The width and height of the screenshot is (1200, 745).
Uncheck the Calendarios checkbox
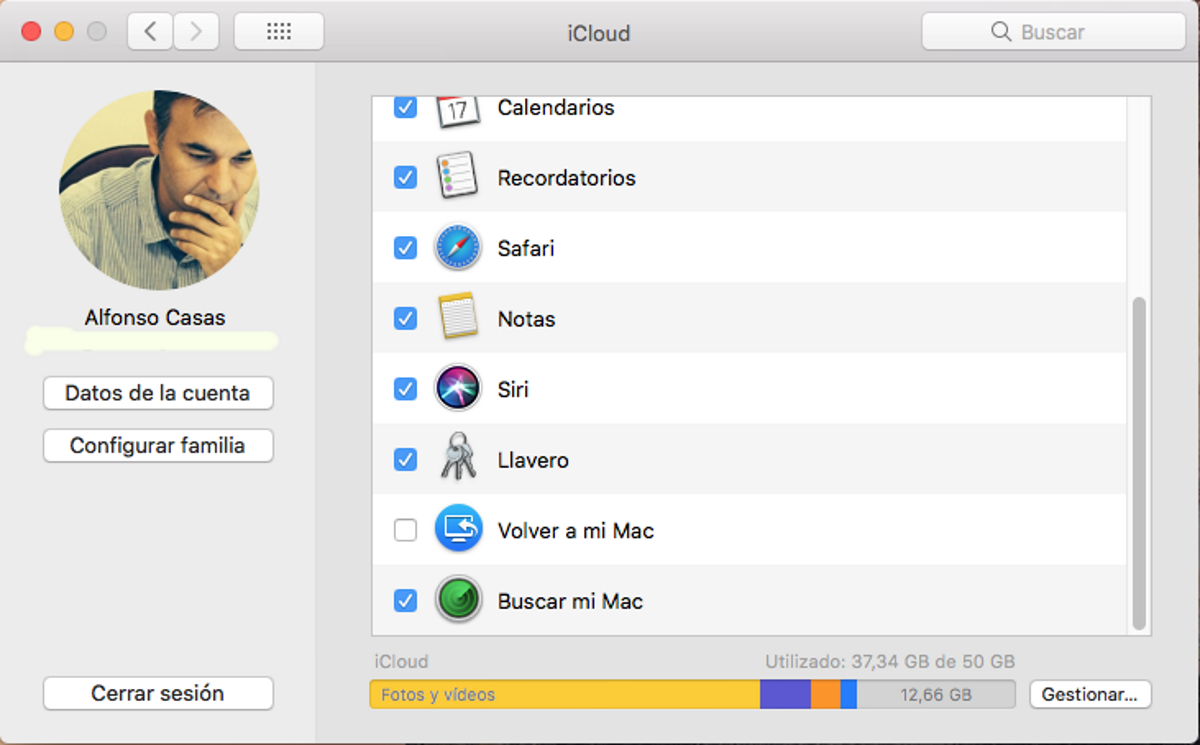click(405, 107)
